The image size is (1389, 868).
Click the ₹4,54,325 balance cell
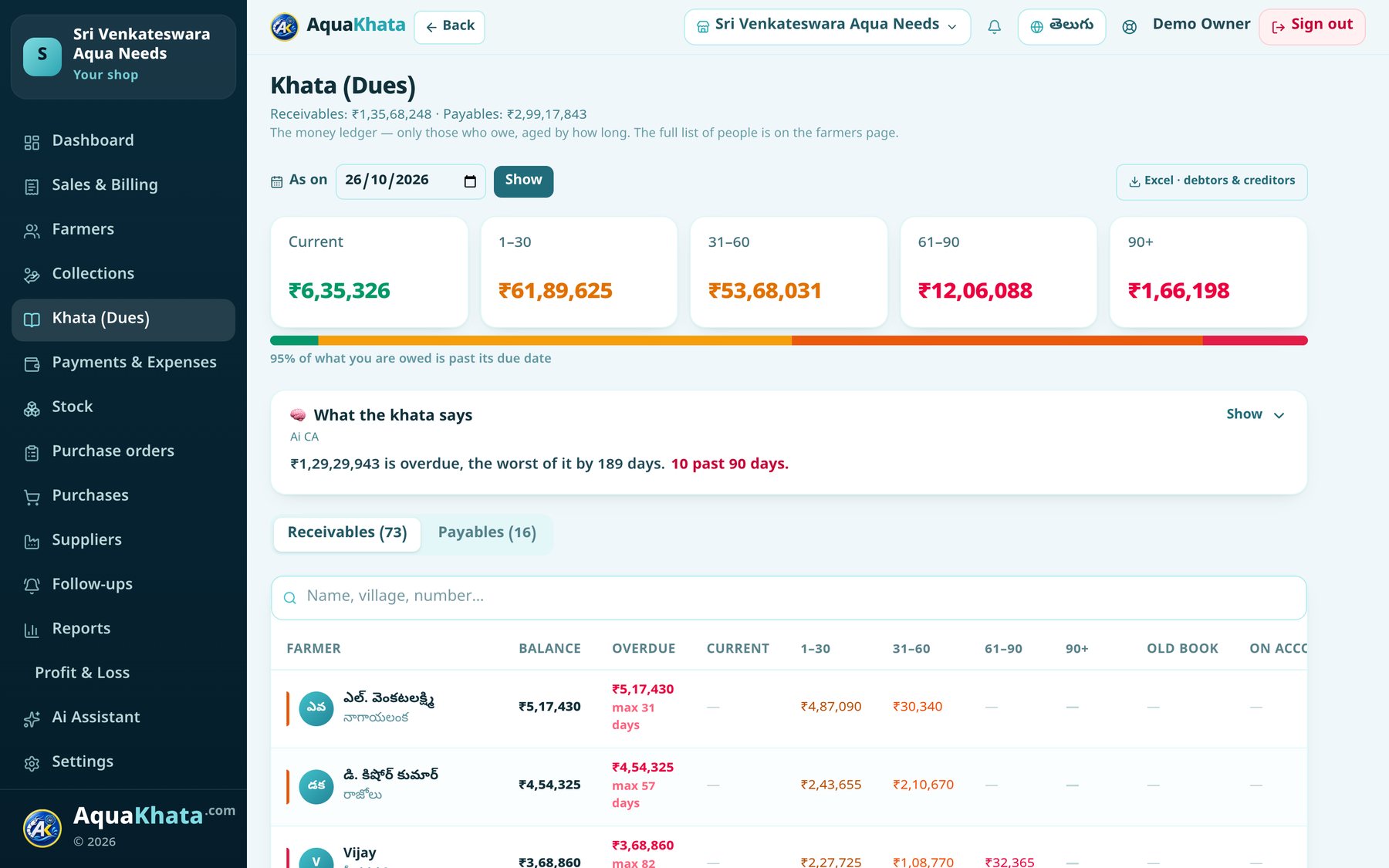coord(549,785)
